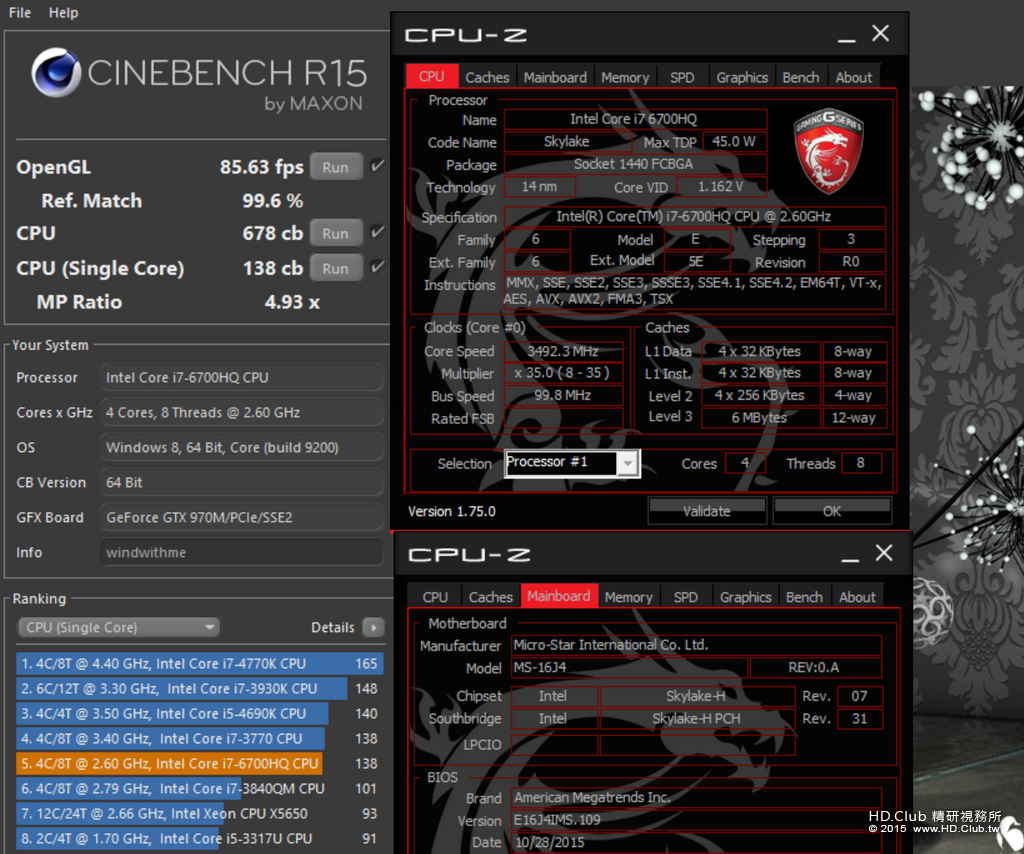Click the Validate button in CPU-Z

coord(707,511)
